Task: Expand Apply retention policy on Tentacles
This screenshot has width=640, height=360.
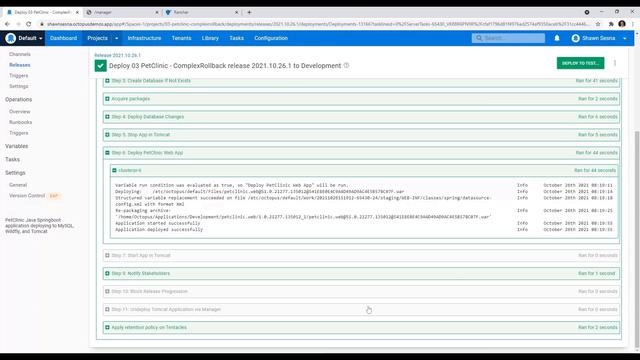Action: [107, 327]
